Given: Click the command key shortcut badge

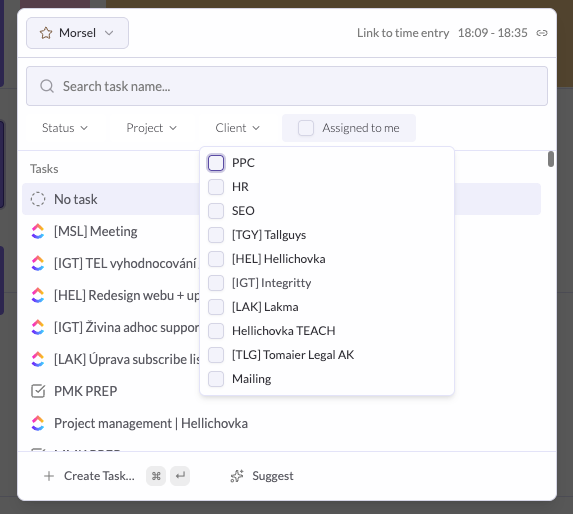Looking at the screenshot, I should [156, 476].
